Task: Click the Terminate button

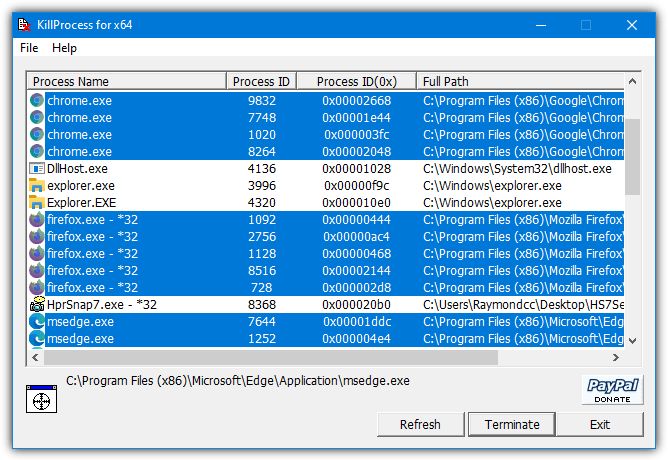Action: (x=512, y=424)
